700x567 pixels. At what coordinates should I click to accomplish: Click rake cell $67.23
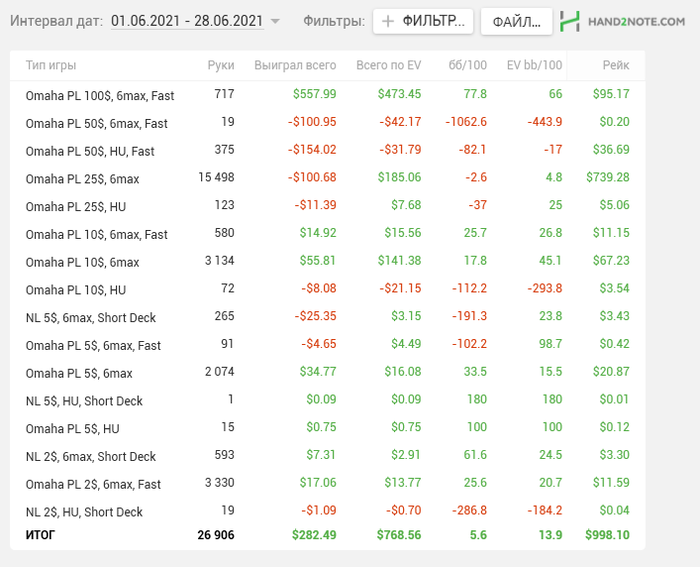pyautogui.click(x=611, y=260)
